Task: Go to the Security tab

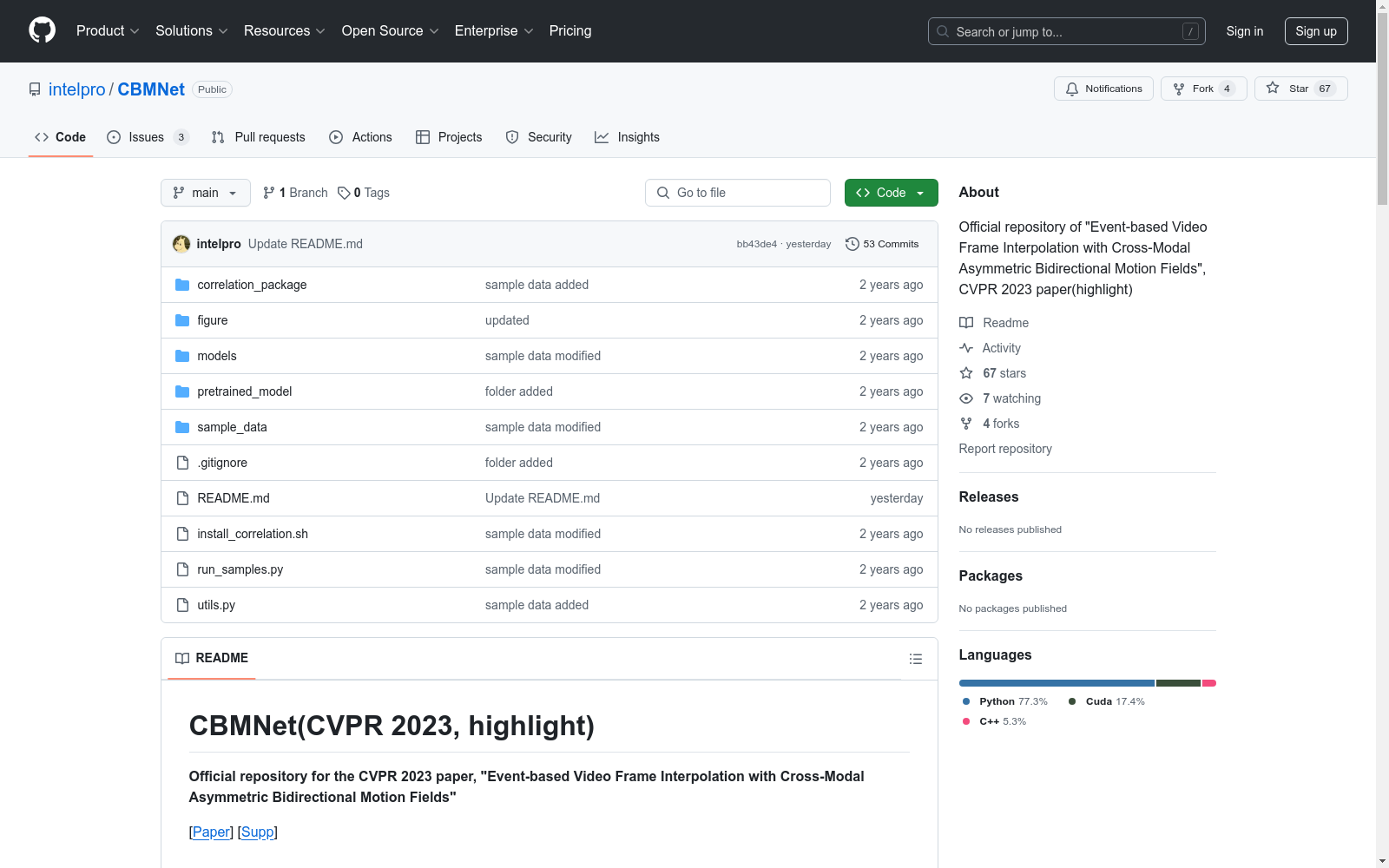Action: [539, 137]
